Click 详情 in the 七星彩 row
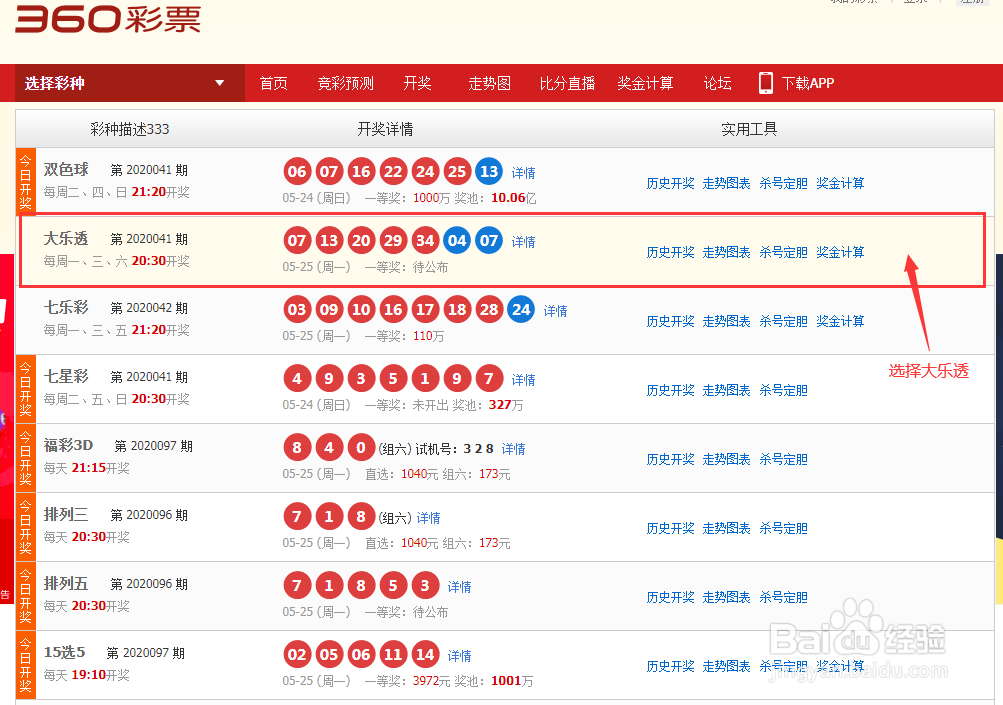The width and height of the screenshot is (1003, 705). click(523, 380)
